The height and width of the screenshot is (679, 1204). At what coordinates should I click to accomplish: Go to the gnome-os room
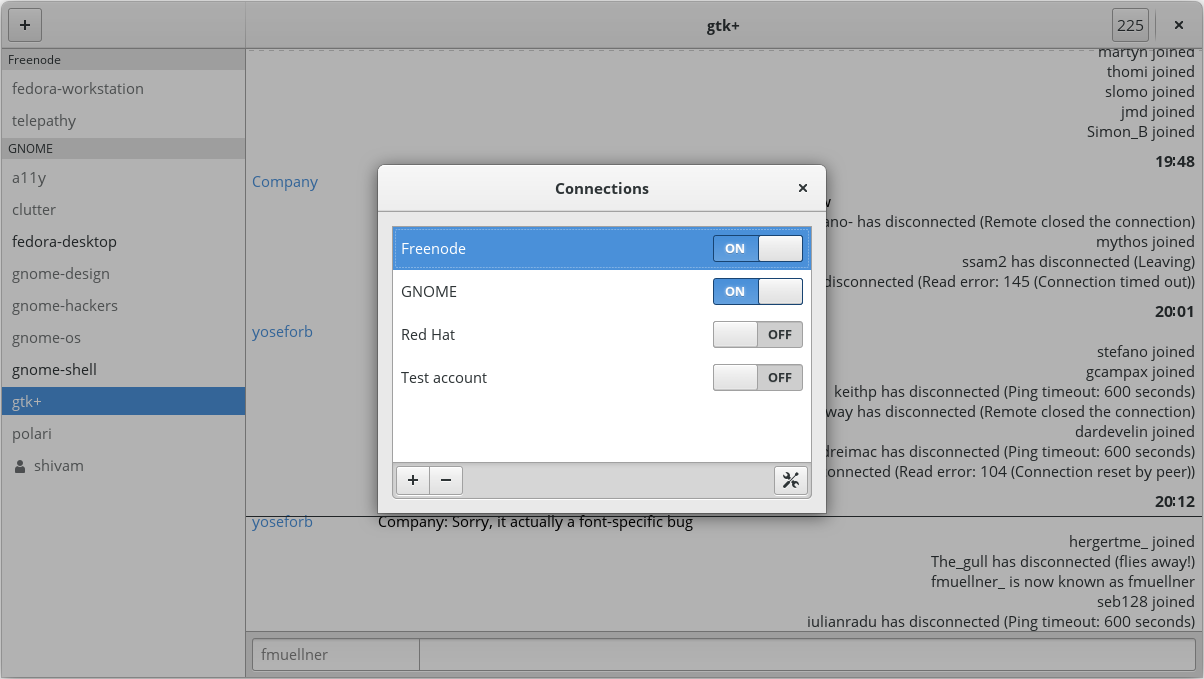click(122, 337)
